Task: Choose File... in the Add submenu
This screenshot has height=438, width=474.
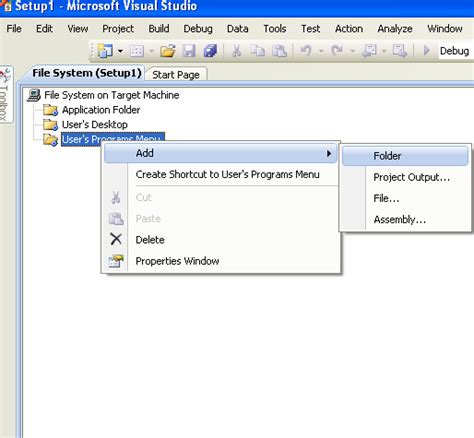Action: coord(405,198)
